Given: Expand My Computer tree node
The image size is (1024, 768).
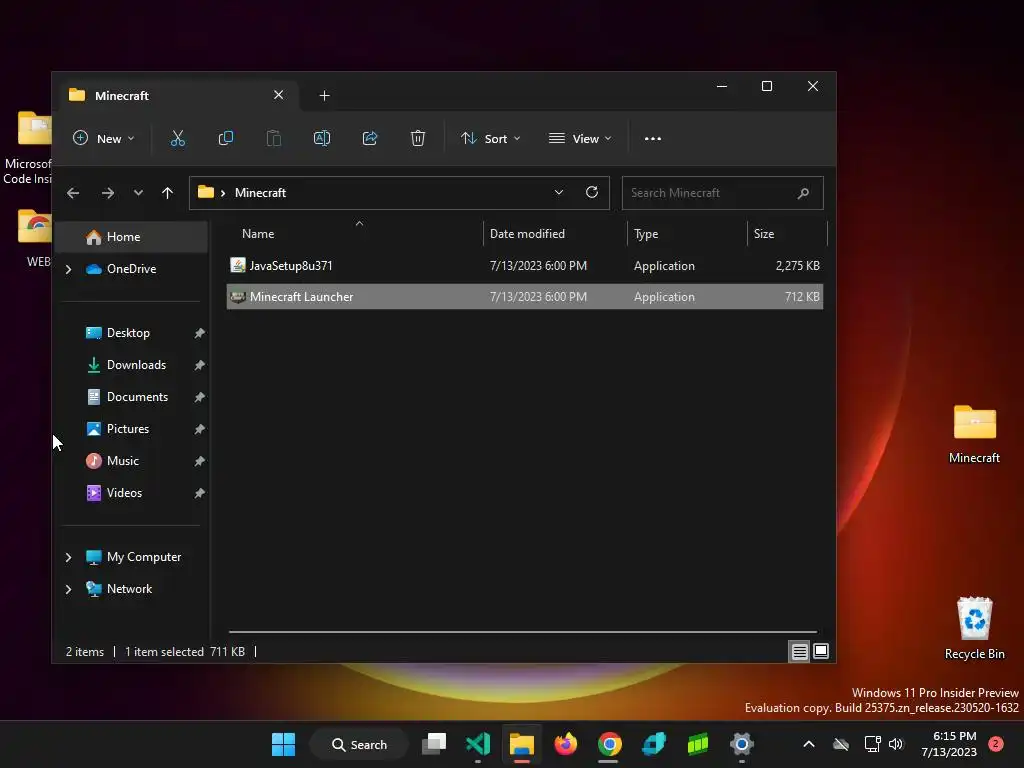Looking at the screenshot, I should tap(69, 557).
